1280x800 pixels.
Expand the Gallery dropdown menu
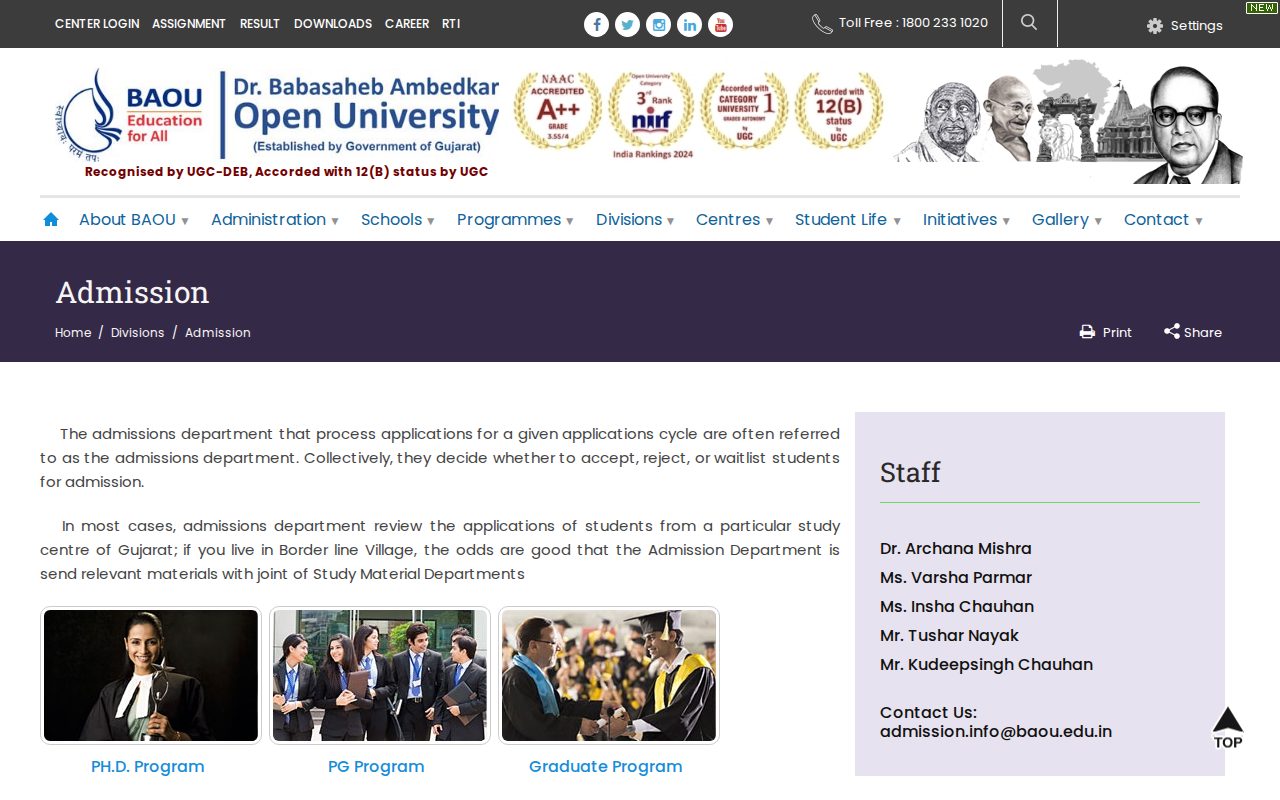(1067, 220)
